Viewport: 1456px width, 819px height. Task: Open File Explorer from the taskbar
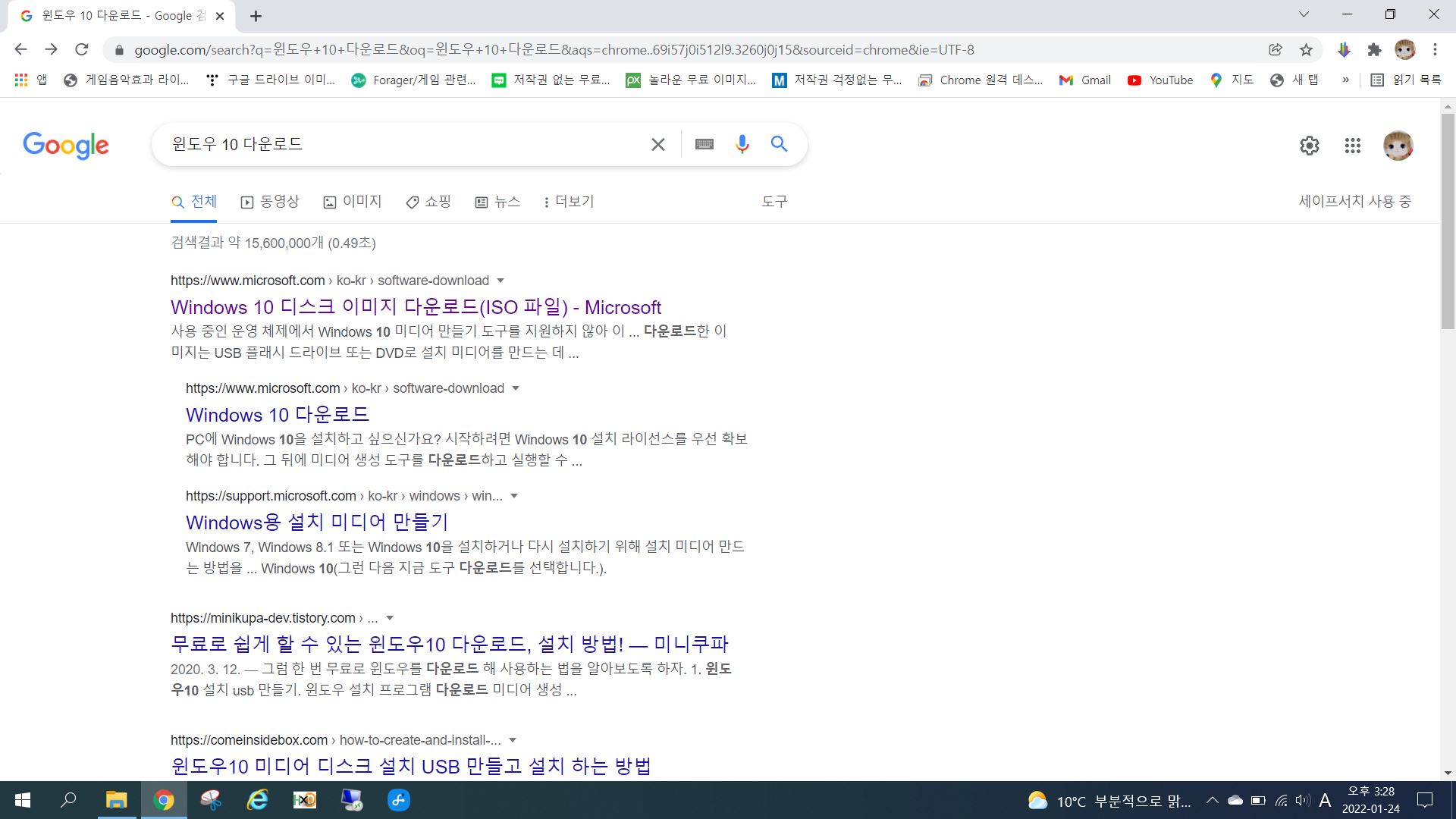pos(116,800)
